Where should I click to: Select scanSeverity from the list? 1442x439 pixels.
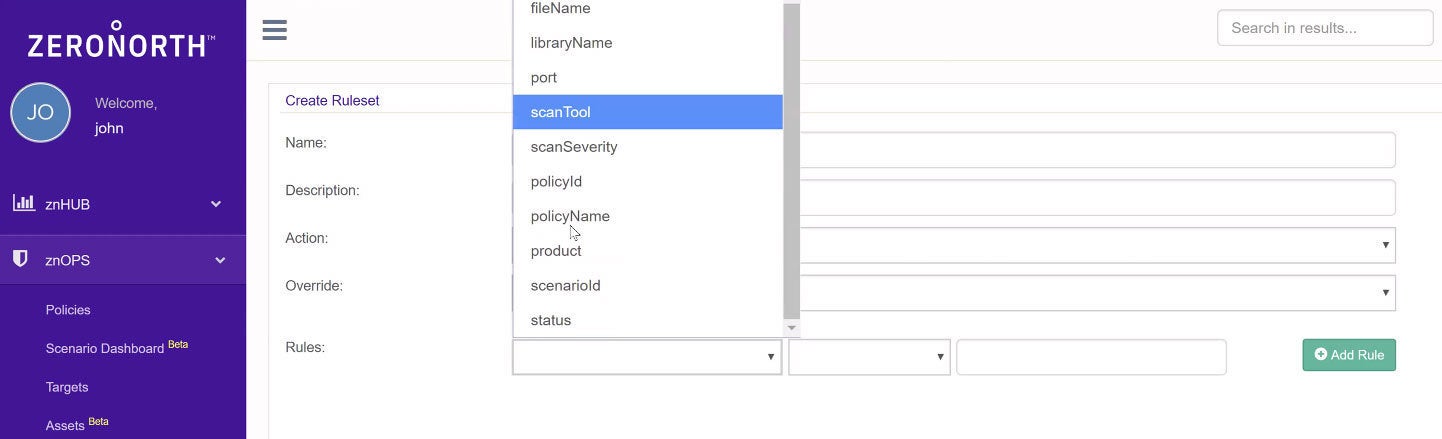tap(648, 147)
